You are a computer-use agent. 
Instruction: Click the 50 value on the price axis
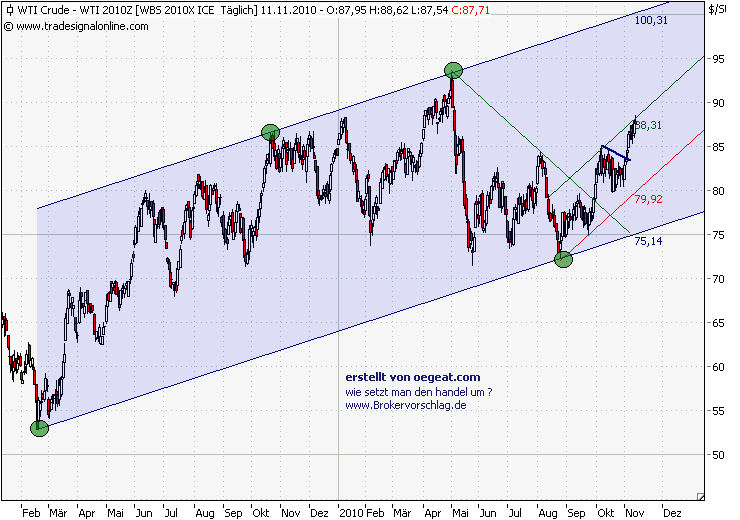point(718,455)
